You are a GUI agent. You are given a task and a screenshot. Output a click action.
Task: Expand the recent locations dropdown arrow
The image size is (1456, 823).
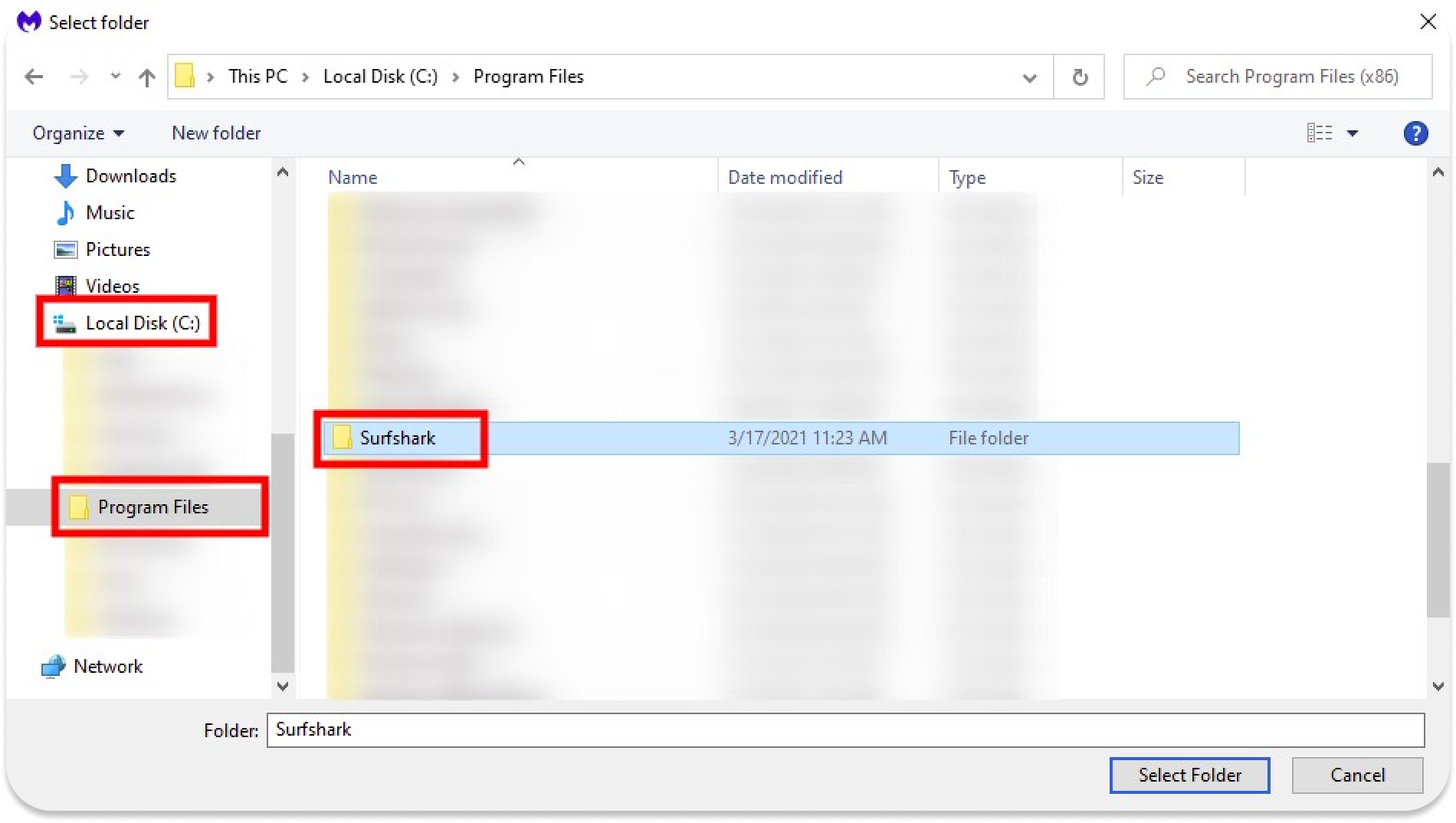tap(115, 77)
